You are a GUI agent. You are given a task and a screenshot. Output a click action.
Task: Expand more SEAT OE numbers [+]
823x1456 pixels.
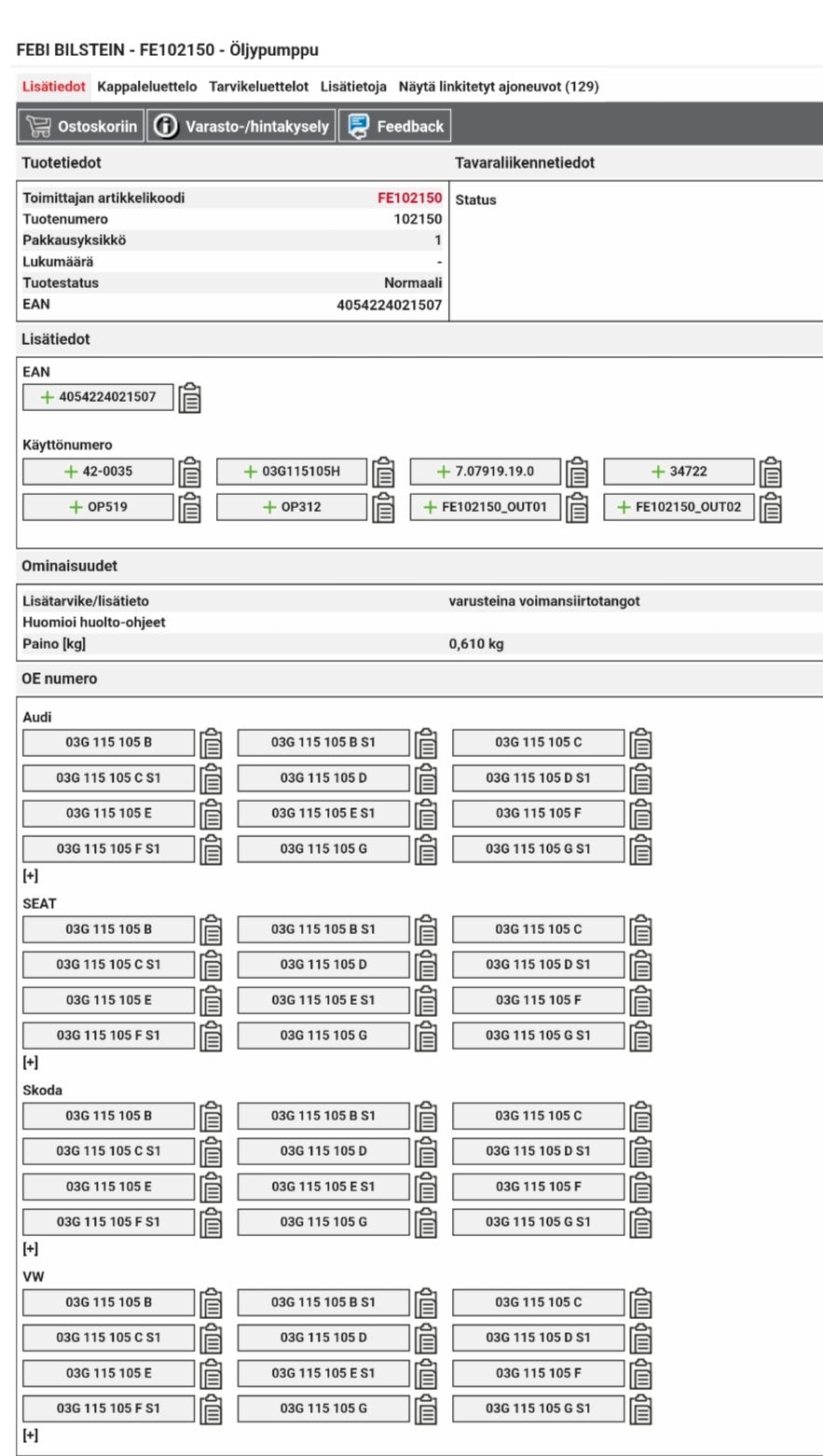pyautogui.click(x=30, y=1063)
